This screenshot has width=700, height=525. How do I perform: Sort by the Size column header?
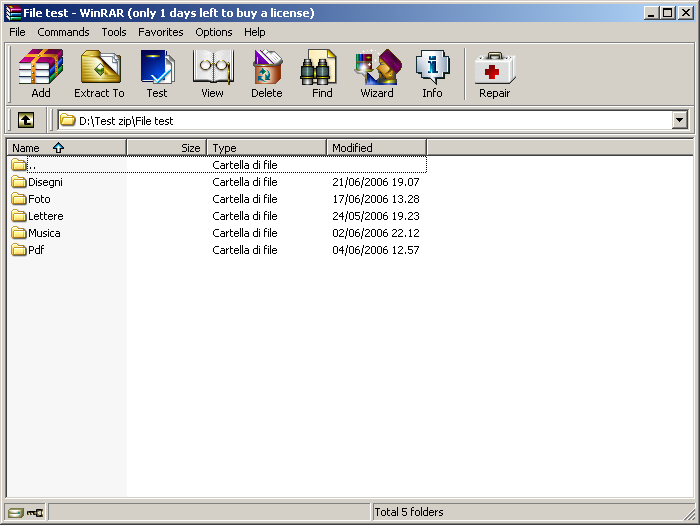(167, 148)
